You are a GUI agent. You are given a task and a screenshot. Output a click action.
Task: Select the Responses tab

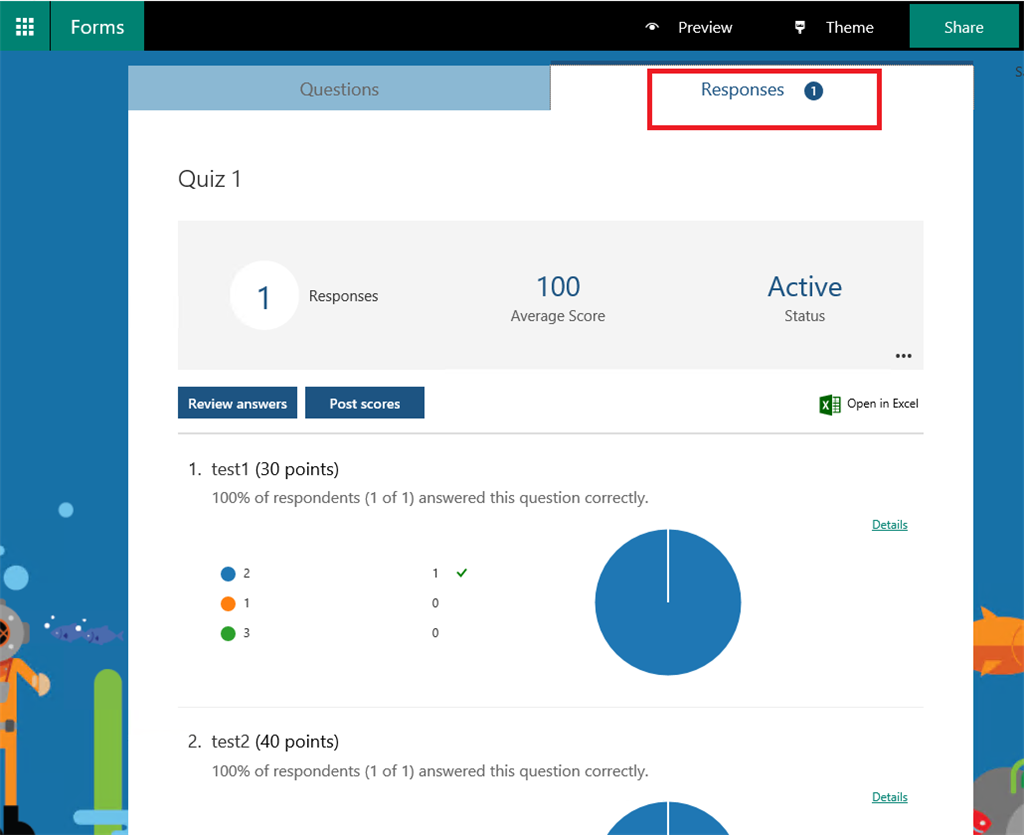tap(743, 89)
